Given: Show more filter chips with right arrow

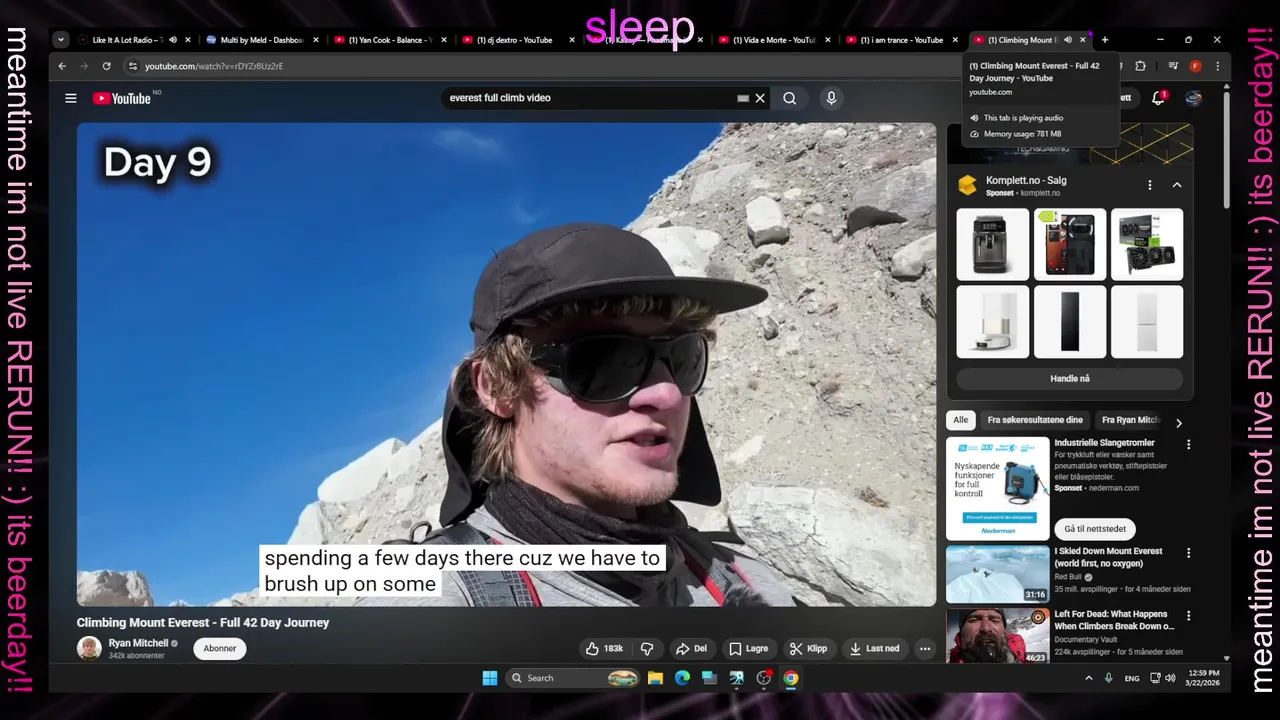Looking at the screenshot, I should (x=1178, y=423).
